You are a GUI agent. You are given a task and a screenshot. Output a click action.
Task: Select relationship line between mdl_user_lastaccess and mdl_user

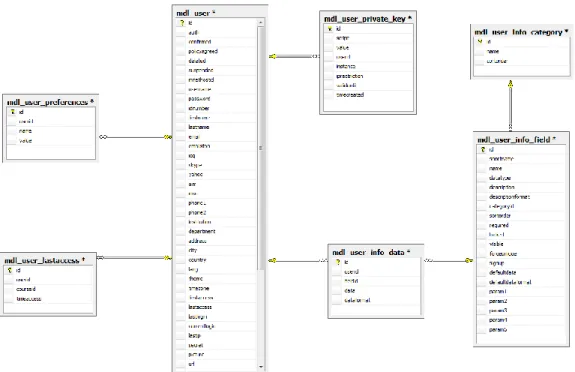click(x=135, y=258)
